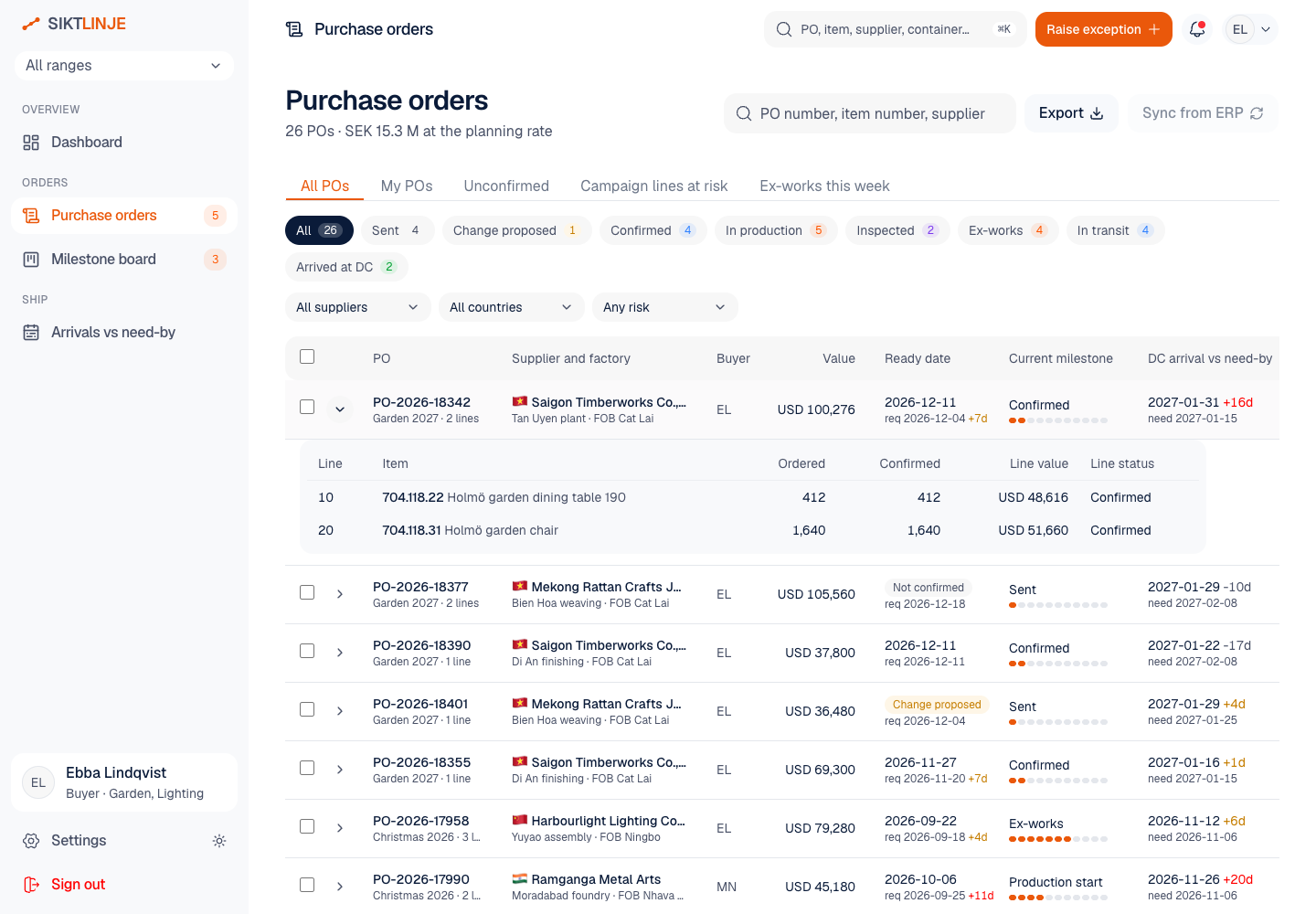Check the box for PO-2026-18377
This screenshot has height=914, width=1316.
pos(307,592)
